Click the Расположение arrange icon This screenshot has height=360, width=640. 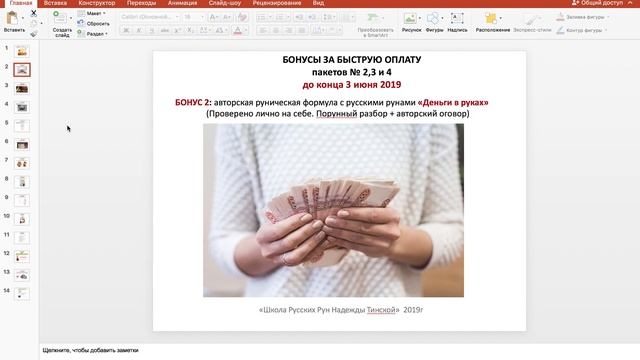point(491,18)
